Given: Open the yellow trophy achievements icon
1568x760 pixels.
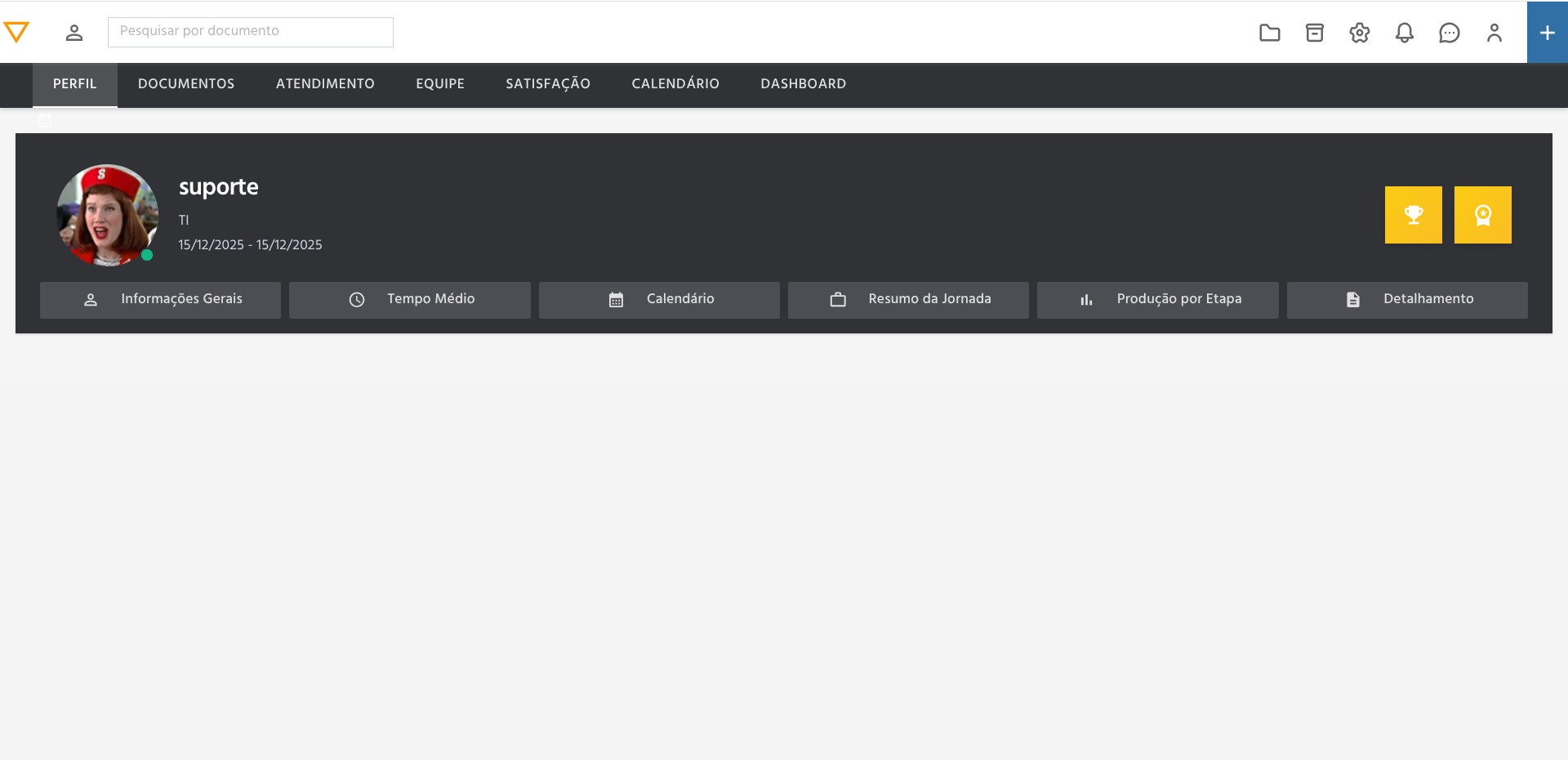Looking at the screenshot, I should coord(1413,215).
